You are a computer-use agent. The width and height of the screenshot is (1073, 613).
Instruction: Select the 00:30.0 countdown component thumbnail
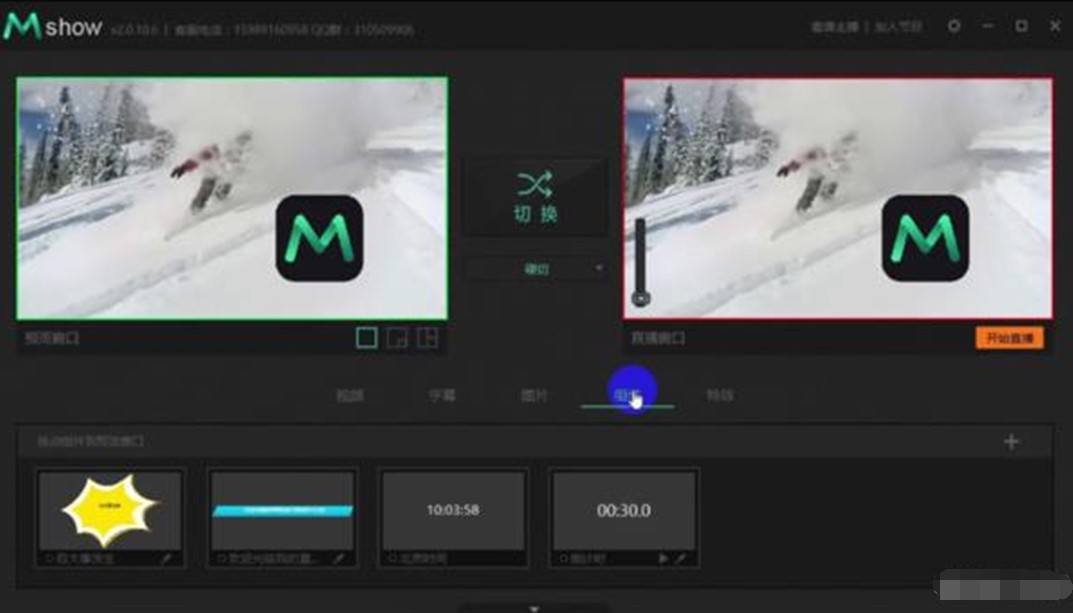tap(624, 510)
